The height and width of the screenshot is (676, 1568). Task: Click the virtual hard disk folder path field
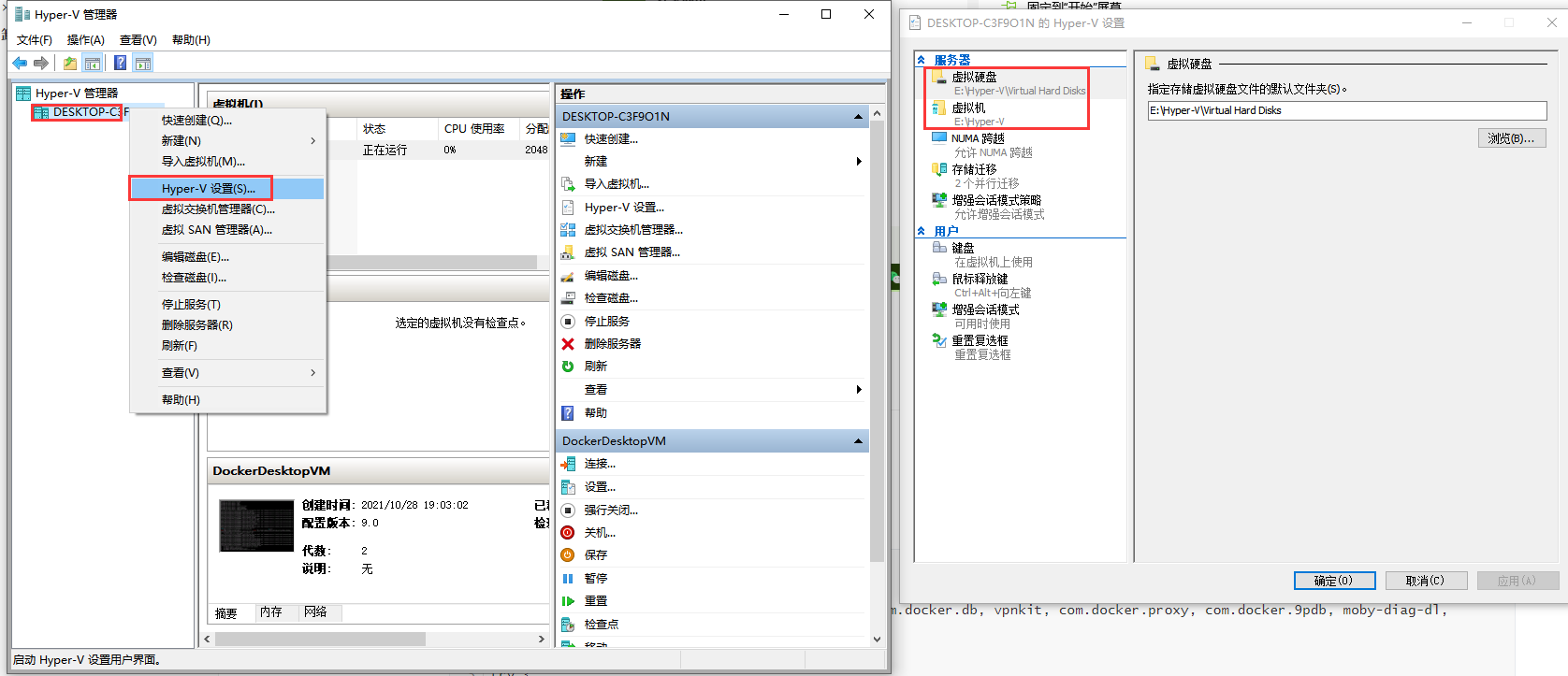coord(1346,110)
